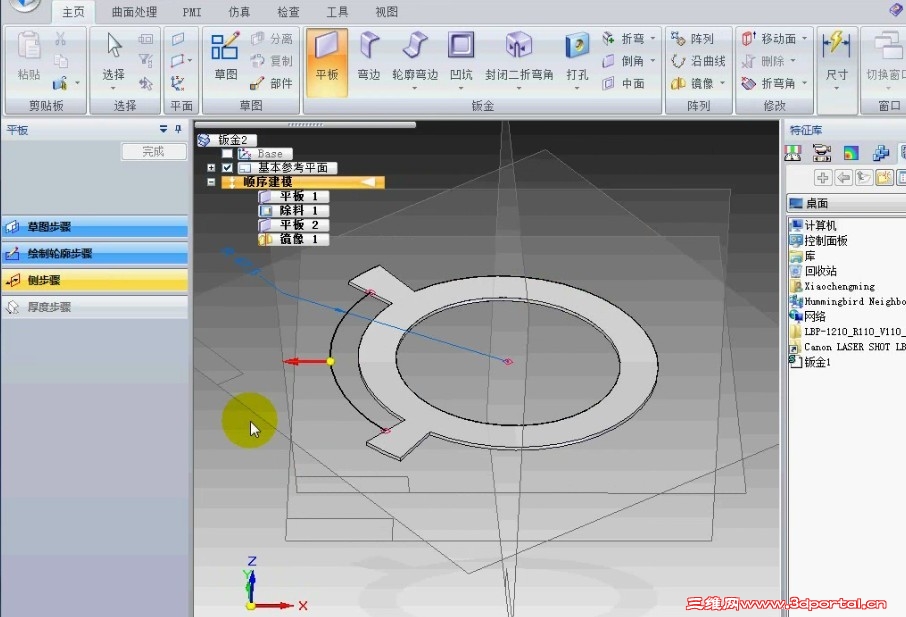Toggle the Base checkbox in the tree
906x617 pixels.
coord(227,154)
